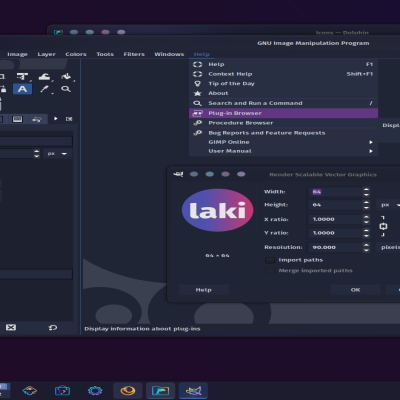Select the Zoom magnifier tool
The image size is (400, 400).
tap(66, 89)
